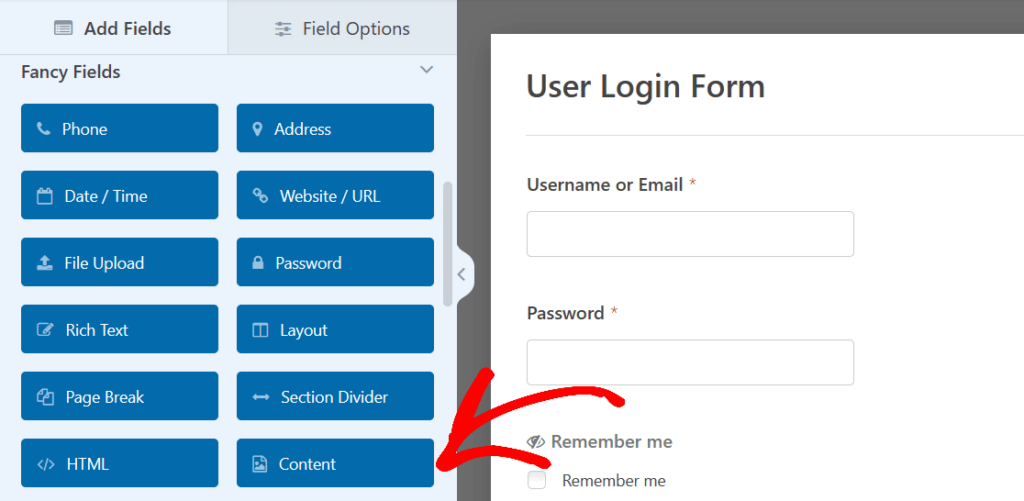Image resolution: width=1024 pixels, height=501 pixels.
Task: Click the Address map pin icon
Action: coord(258,129)
